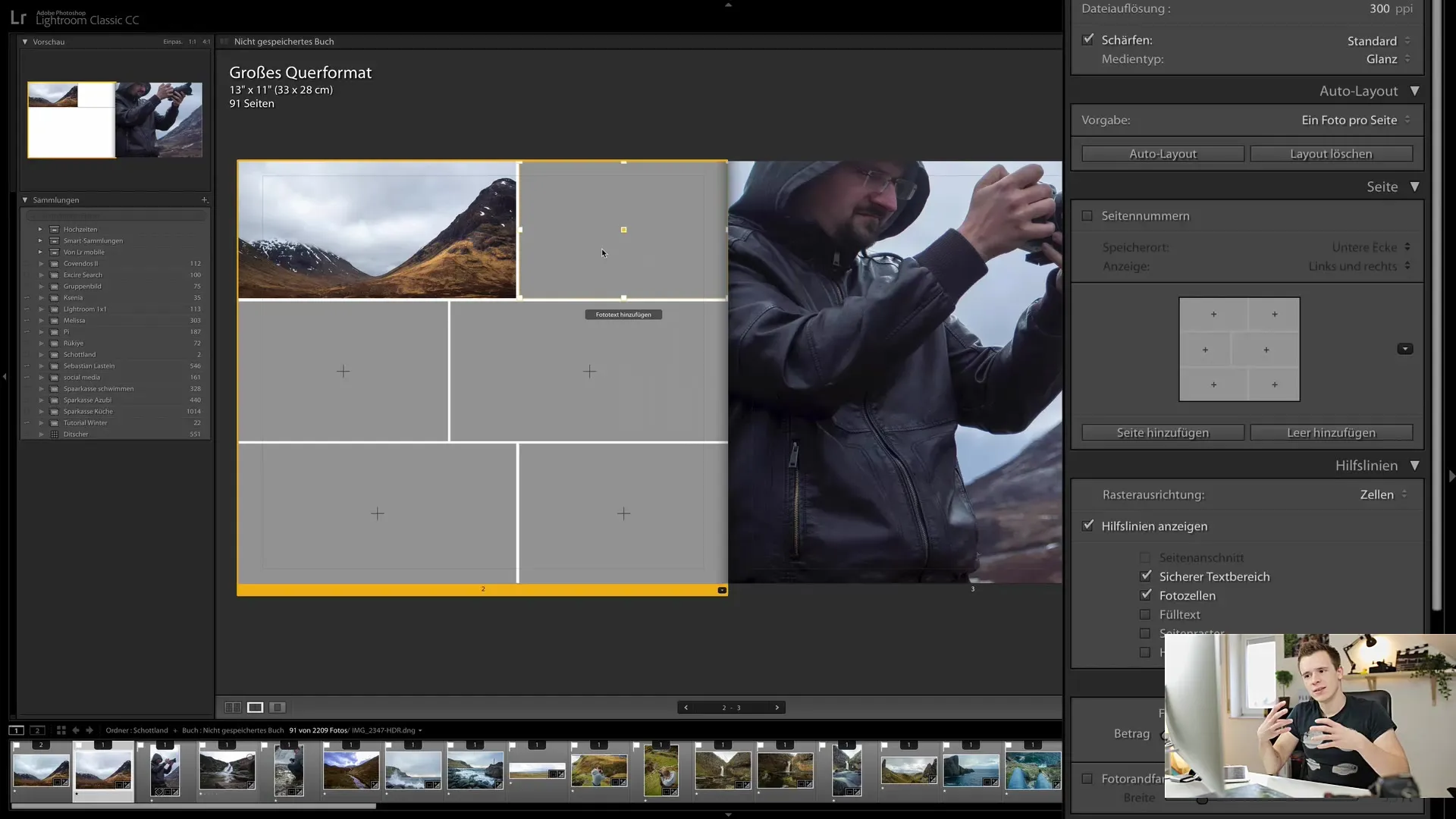Open Medientyp Glanz dropdown
Screen dimensions: 1456x819
click(1389, 59)
